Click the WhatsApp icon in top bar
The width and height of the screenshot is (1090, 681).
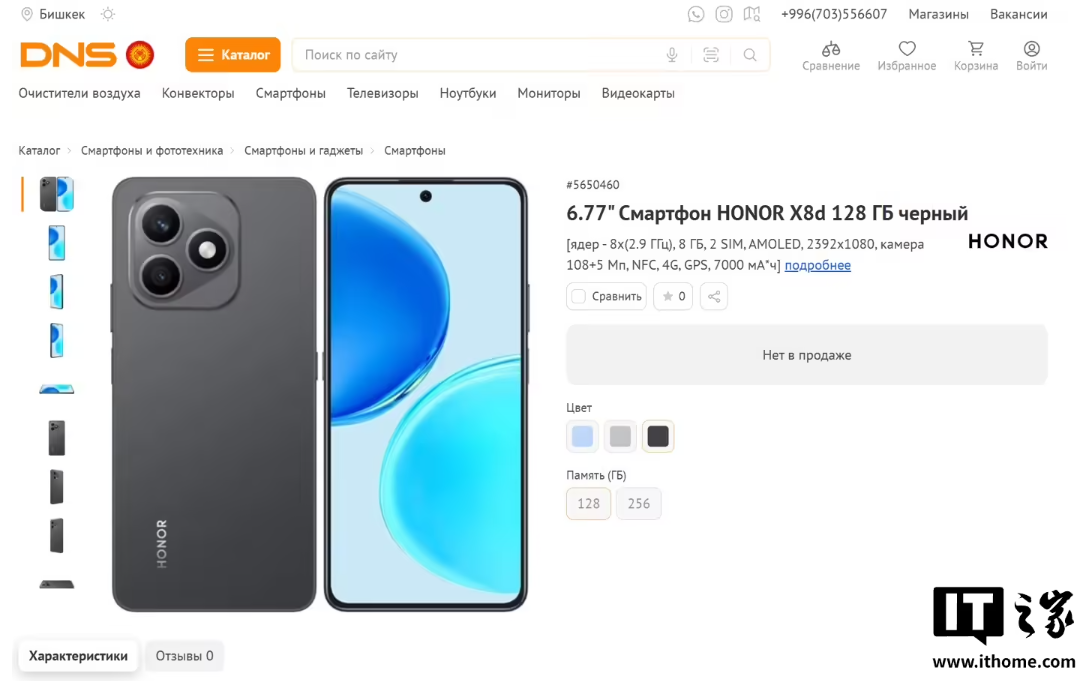point(696,14)
